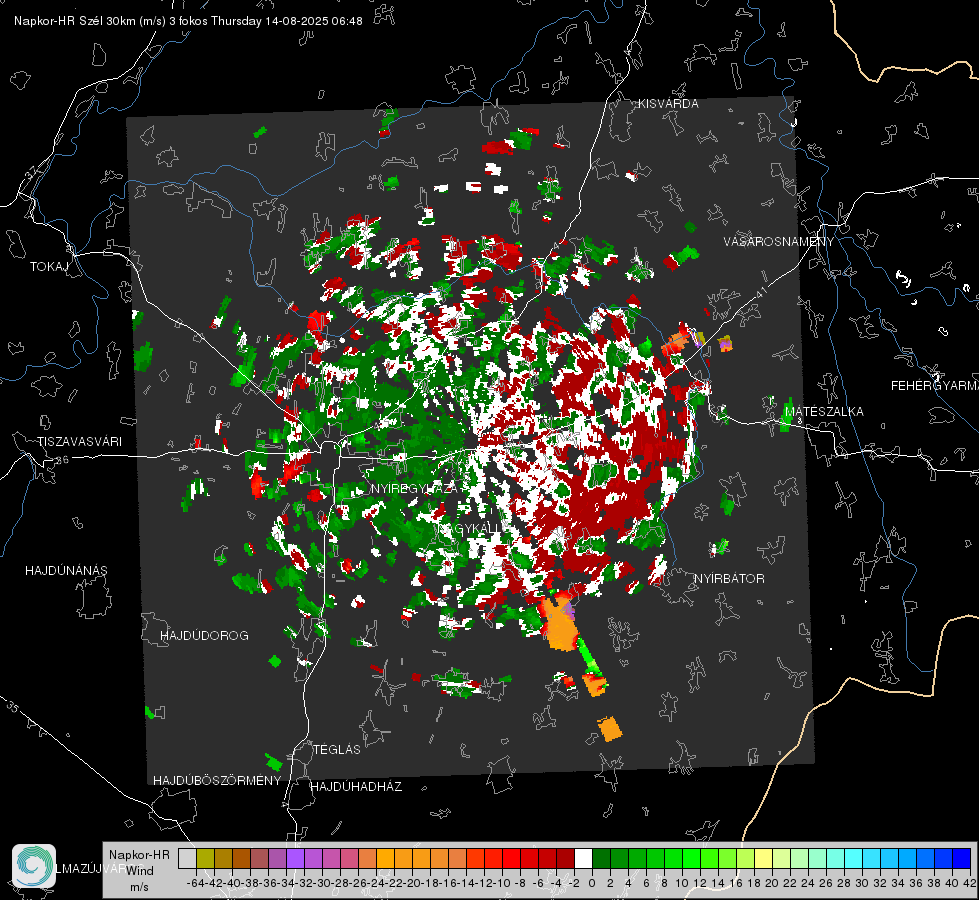Click the TISZAVASVÁRI town label
The width and height of the screenshot is (979, 900).
[x=79, y=442]
